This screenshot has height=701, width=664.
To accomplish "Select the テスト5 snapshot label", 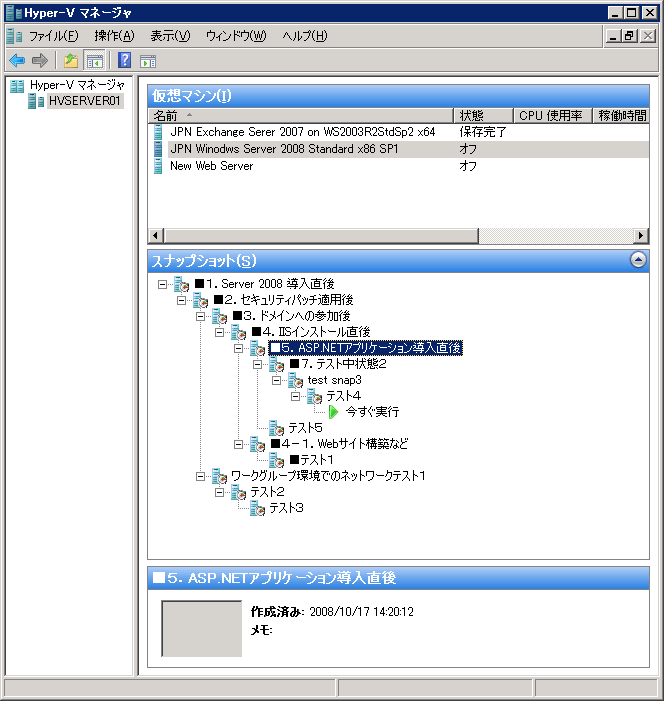I will (x=305, y=428).
